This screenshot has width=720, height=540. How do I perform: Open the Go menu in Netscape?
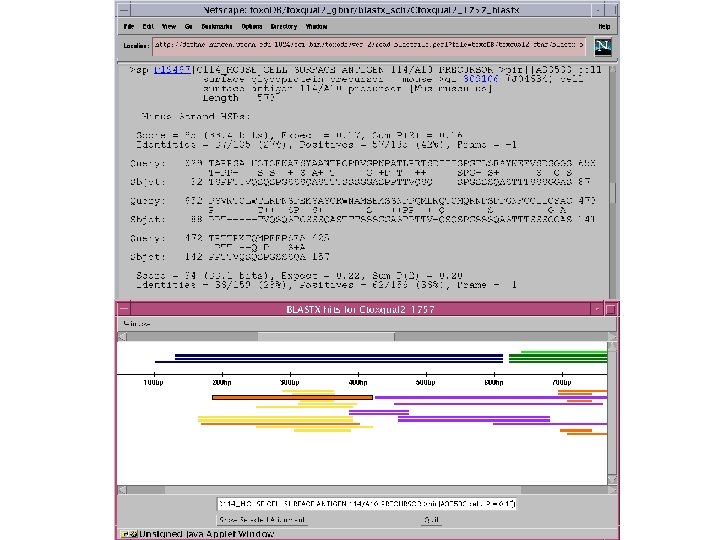coord(188,27)
